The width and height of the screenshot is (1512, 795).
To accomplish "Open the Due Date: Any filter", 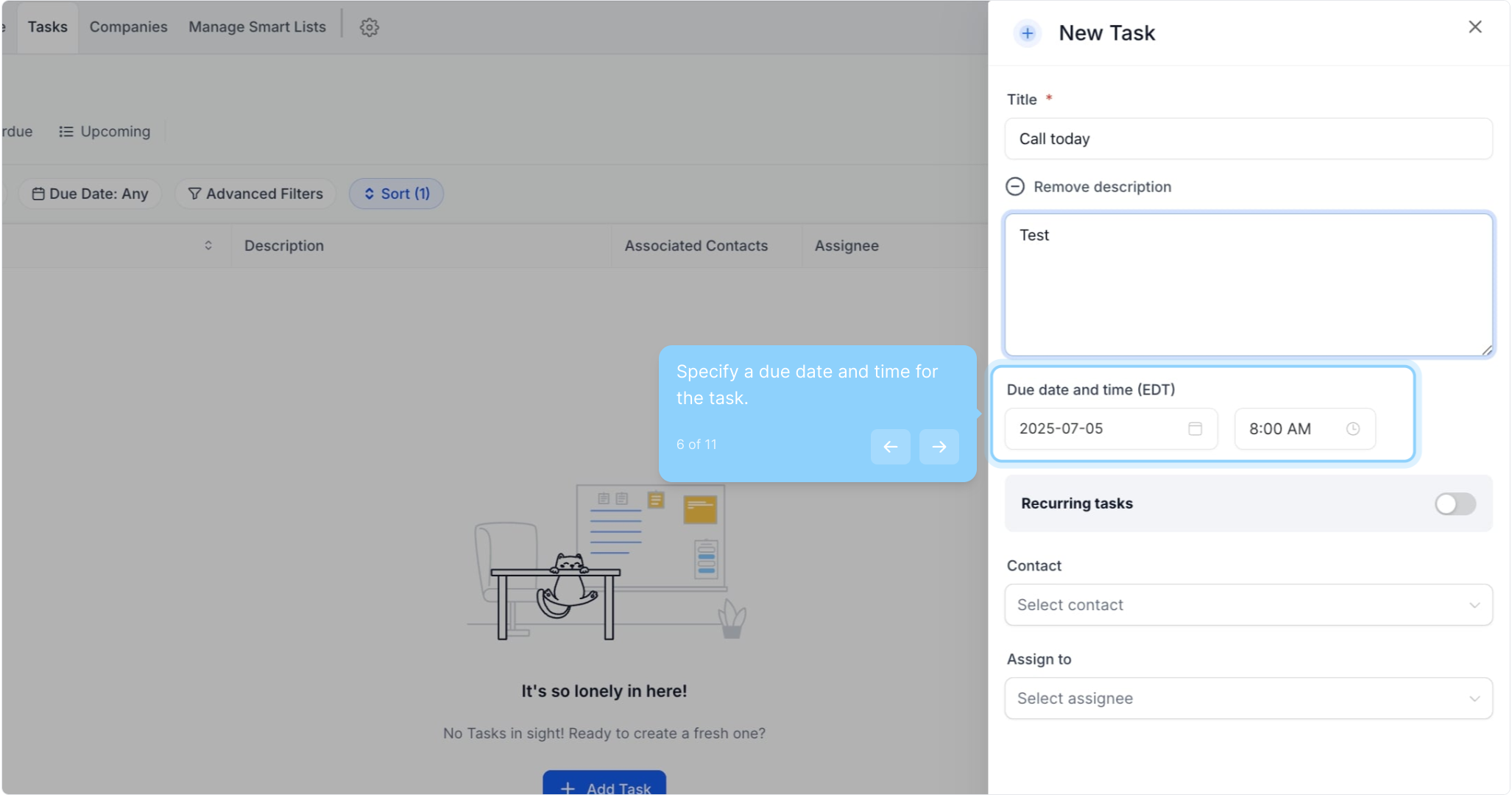I will [90, 194].
